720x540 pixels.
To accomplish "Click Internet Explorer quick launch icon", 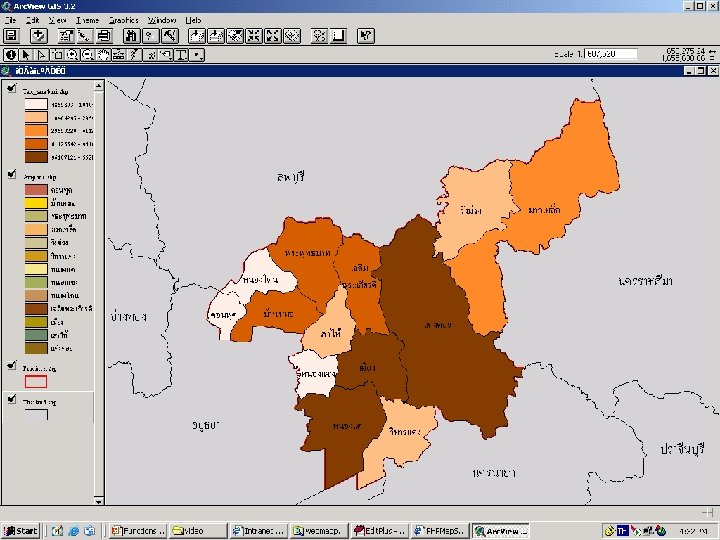I will click(73, 531).
